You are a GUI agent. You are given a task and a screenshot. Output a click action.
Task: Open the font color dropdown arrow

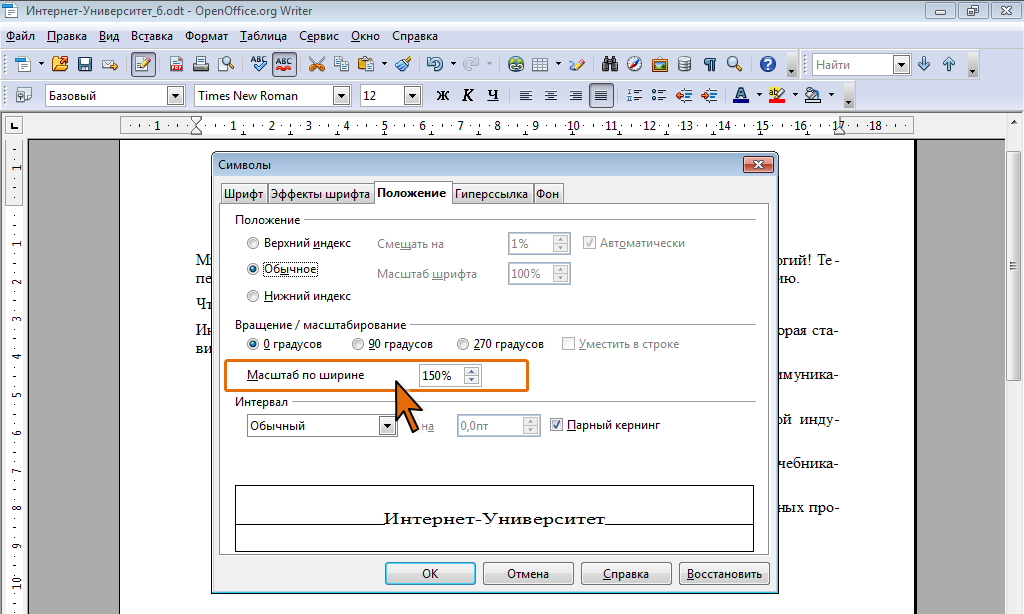[759, 95]
